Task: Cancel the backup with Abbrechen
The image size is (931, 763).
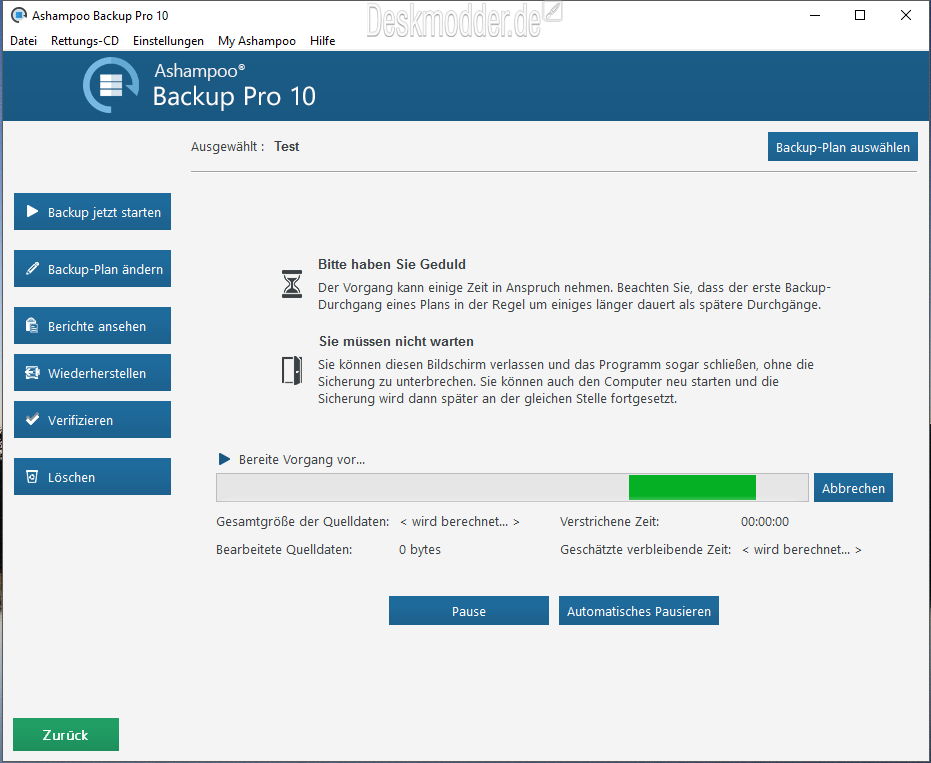Action: 853,487
